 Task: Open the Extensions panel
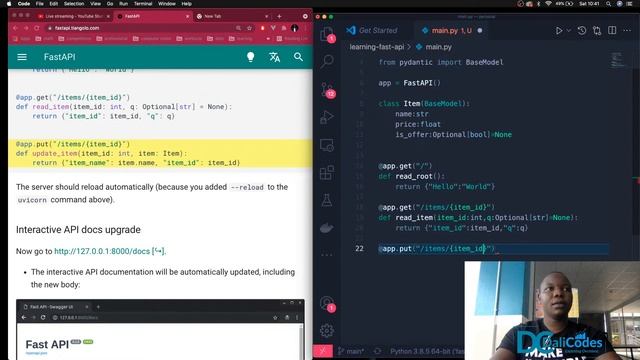click(327, 173)
